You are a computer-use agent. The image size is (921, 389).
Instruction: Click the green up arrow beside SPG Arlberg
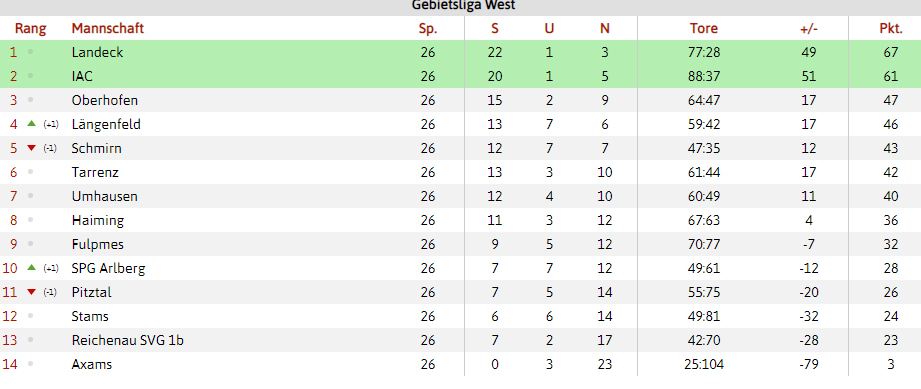click(32, 268)
